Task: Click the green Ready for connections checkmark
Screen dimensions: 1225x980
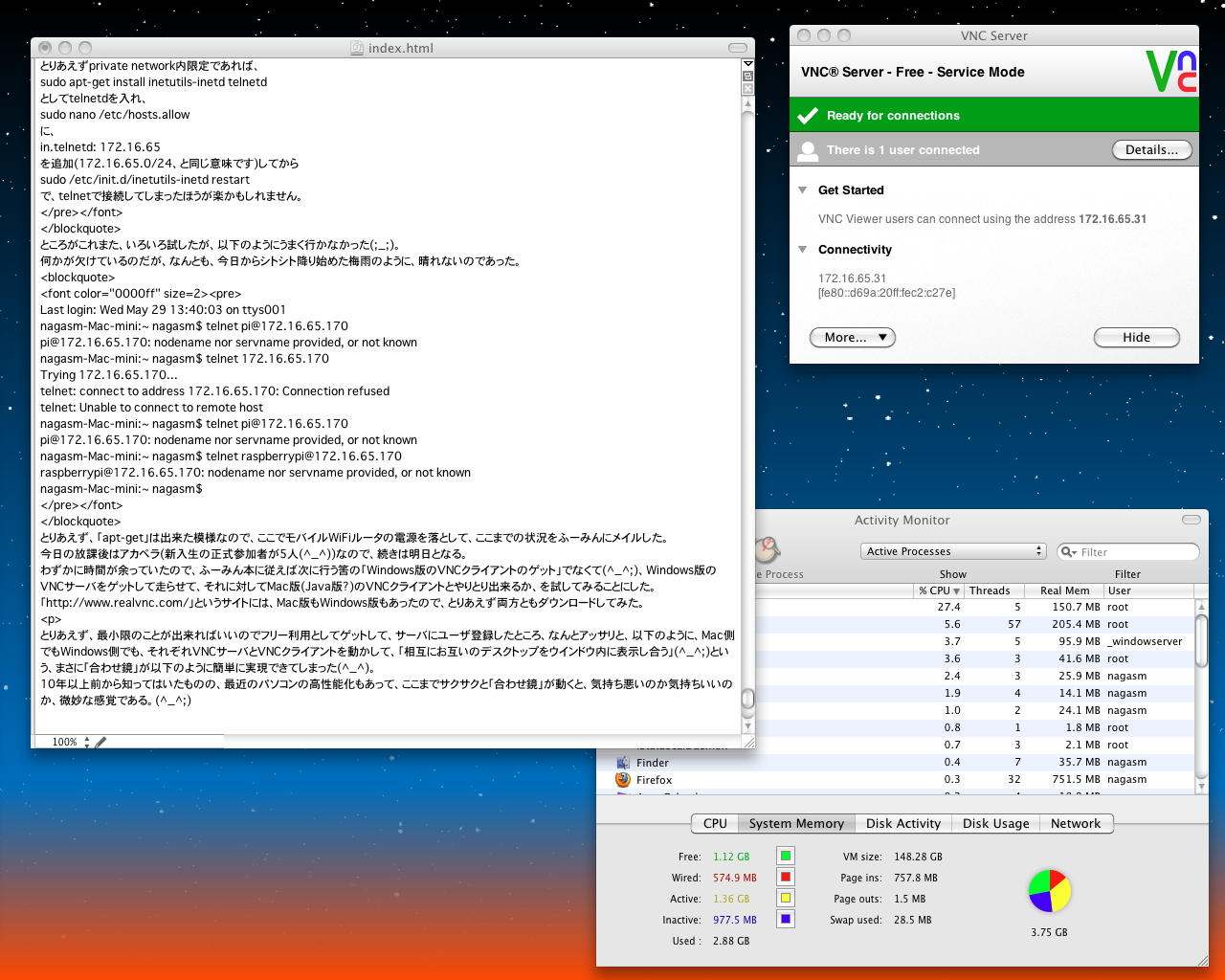Action: [809, 116]
